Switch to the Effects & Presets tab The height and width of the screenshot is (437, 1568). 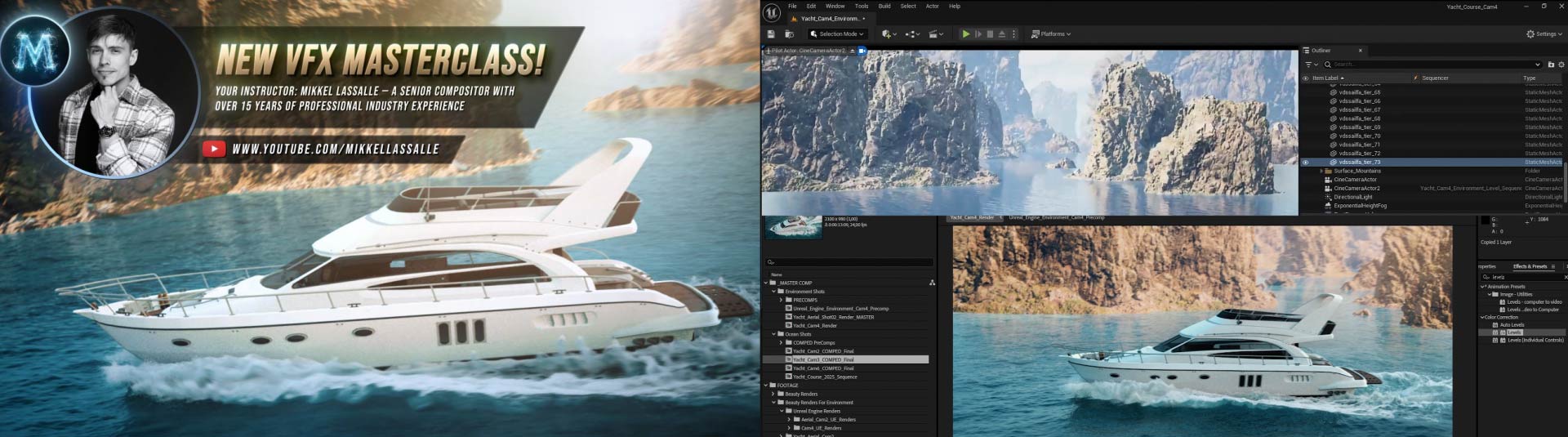[1530, 266]
